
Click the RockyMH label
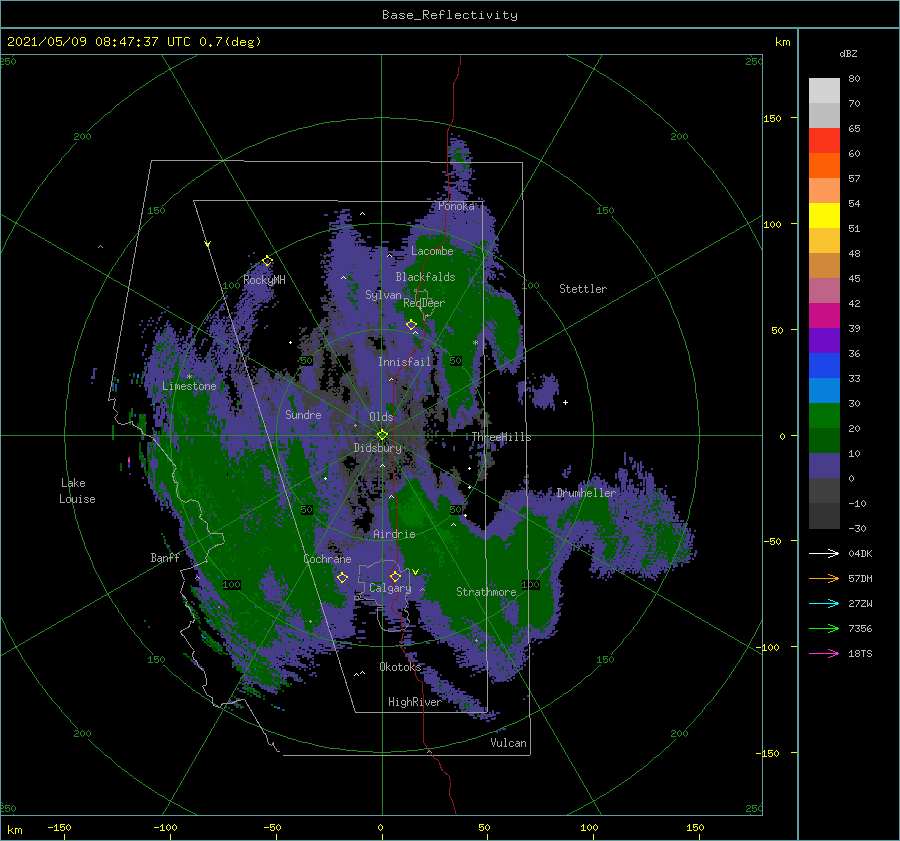pos(264,280)
